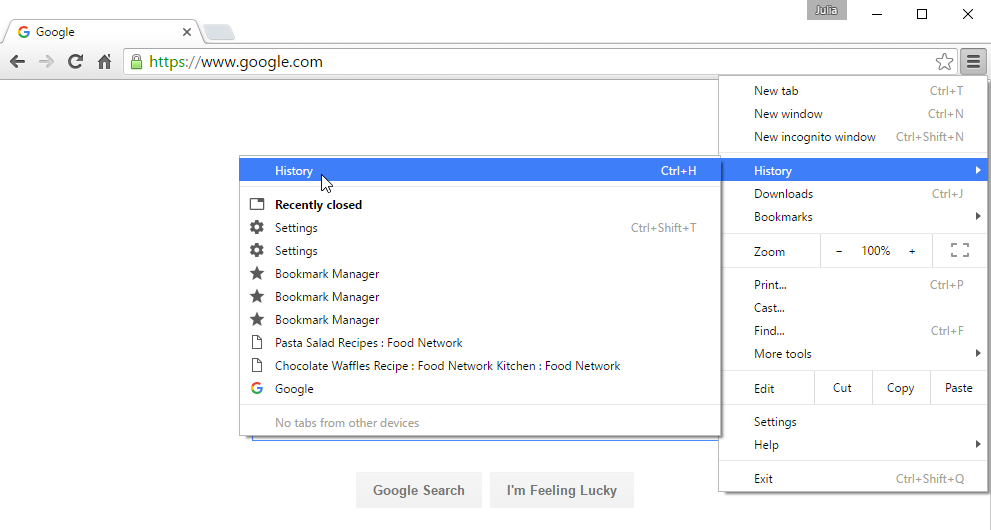Click the Google Search button
Viewport: 991px width, 530px height.
pos(418,490)
